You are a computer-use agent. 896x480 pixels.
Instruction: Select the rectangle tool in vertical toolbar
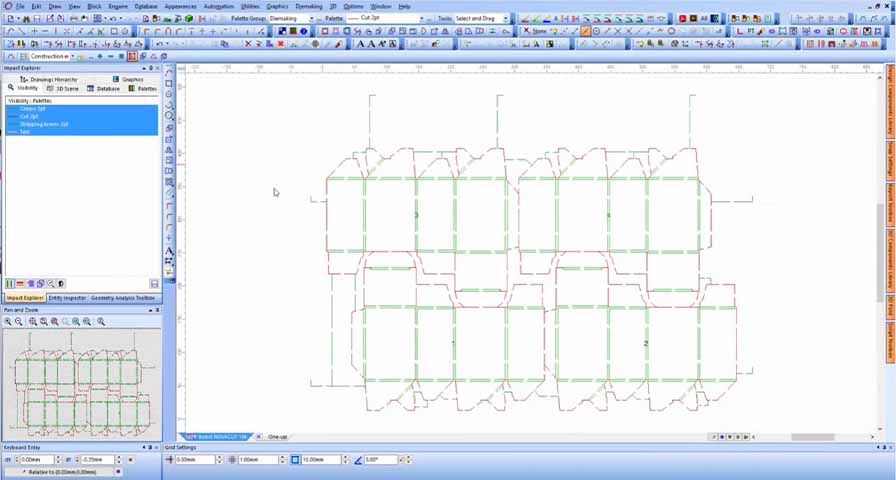[x=169, y=83]
